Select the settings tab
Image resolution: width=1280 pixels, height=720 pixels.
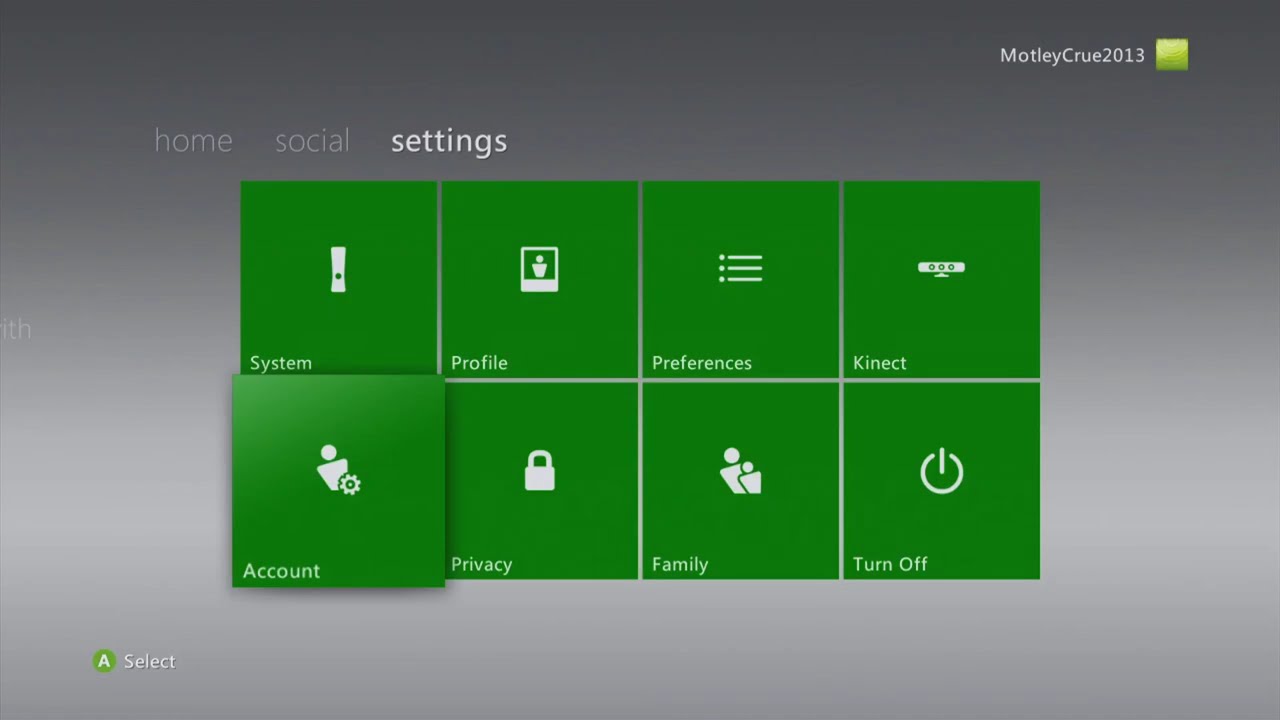coord(449,142)
